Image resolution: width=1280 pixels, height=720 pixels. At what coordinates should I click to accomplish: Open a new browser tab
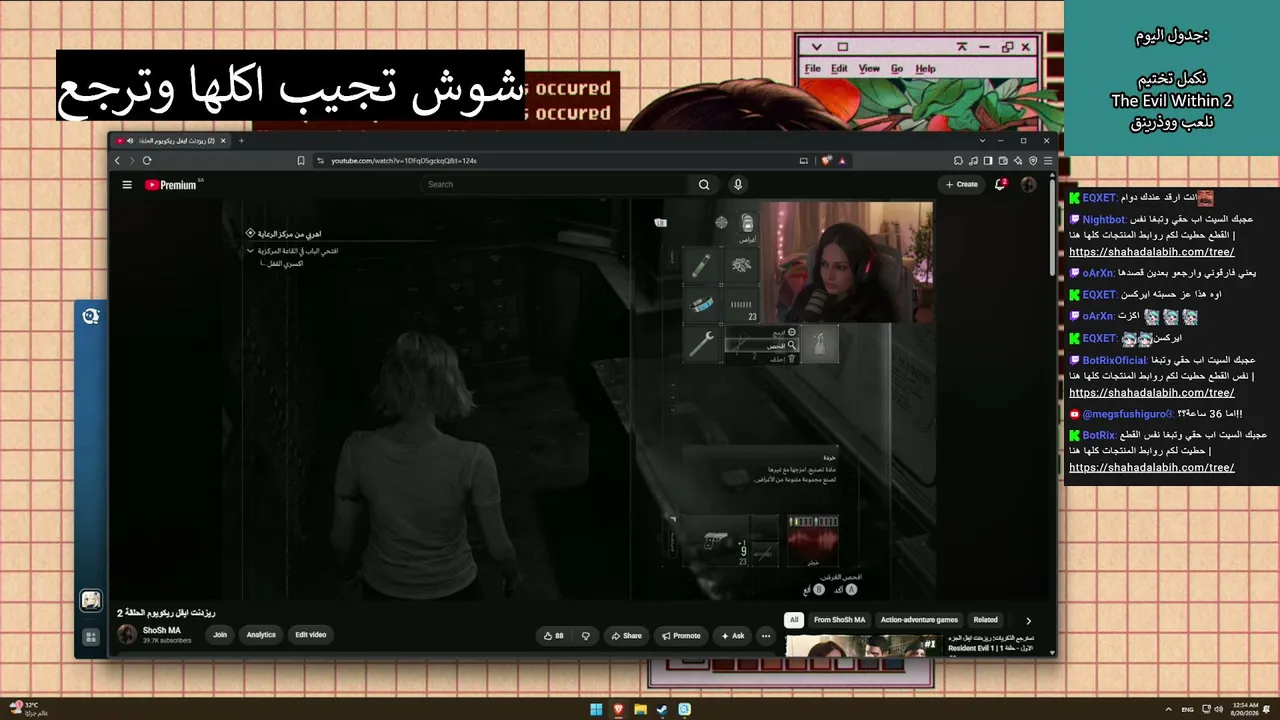[241, 141]
